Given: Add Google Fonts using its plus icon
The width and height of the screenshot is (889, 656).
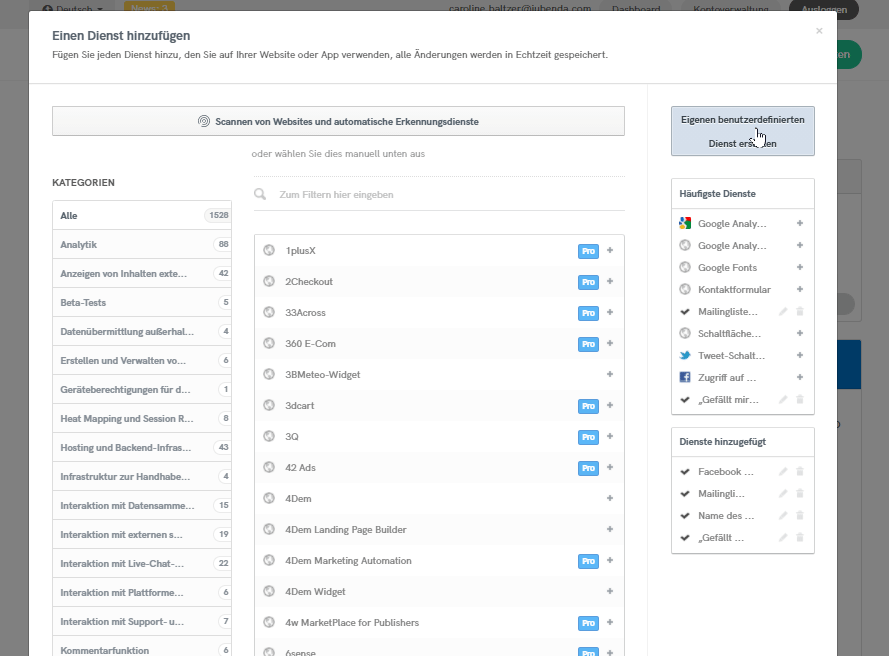Looking at the screenshot, I should pyautogui.click(x=800, y=268).
